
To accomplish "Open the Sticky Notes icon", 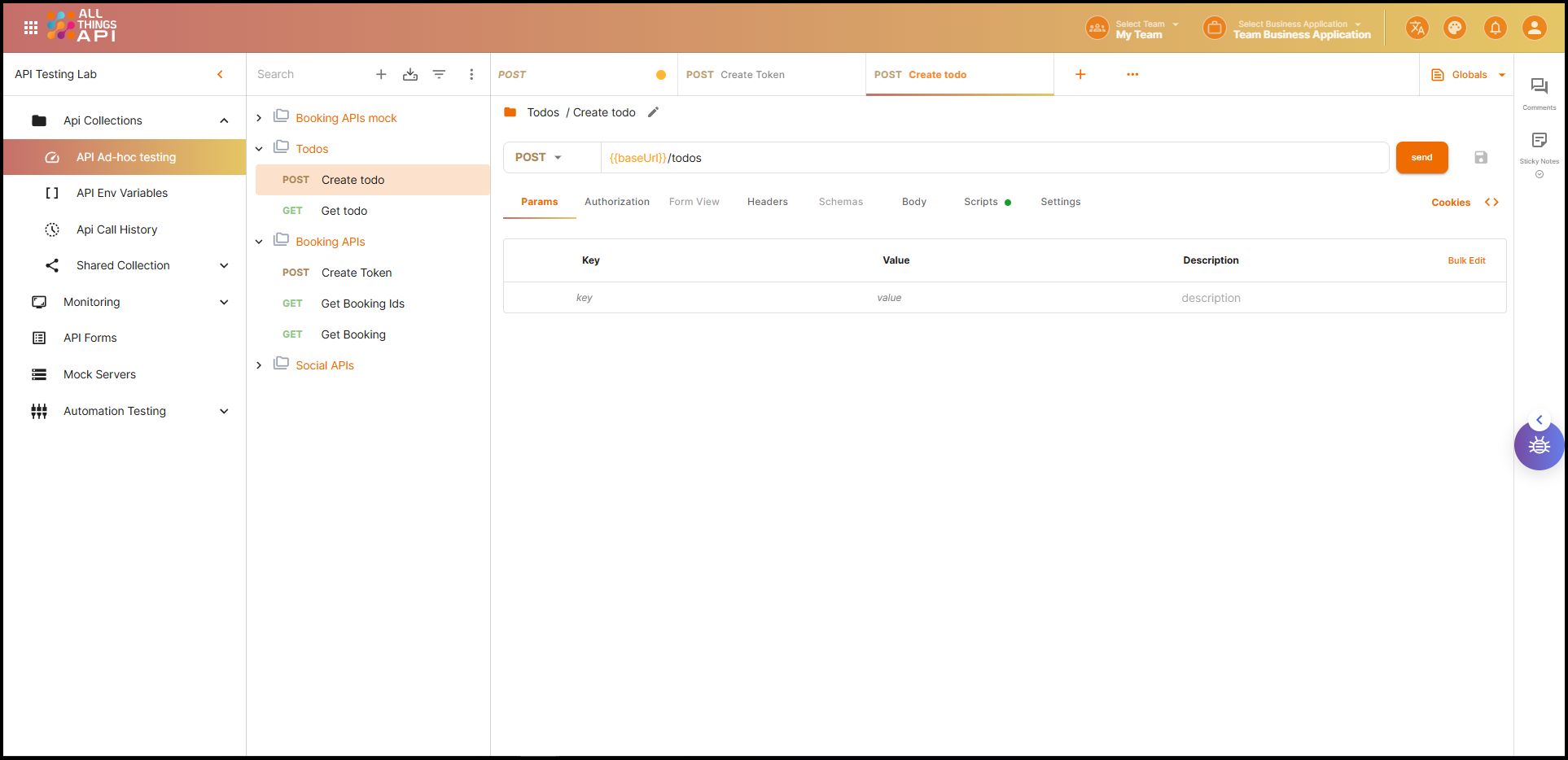I will [x=1539, y=141].
